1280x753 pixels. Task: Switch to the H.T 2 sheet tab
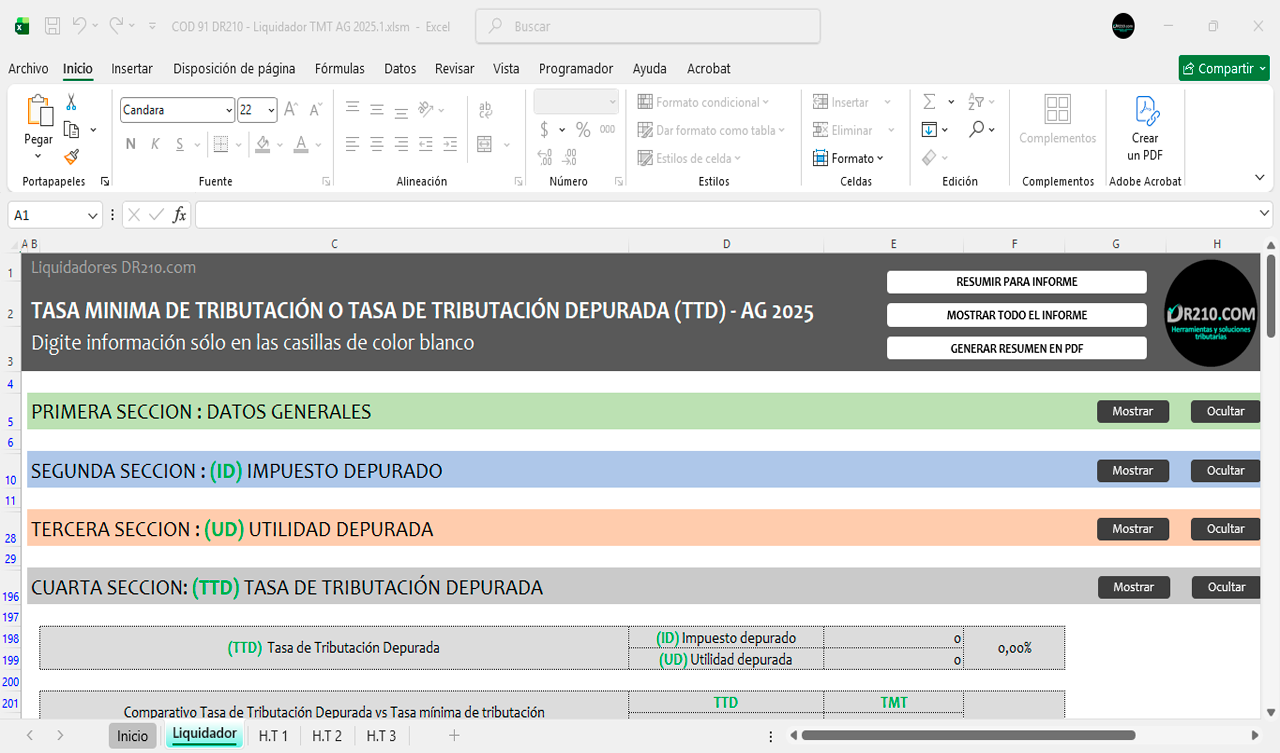[x=326, y=736]
